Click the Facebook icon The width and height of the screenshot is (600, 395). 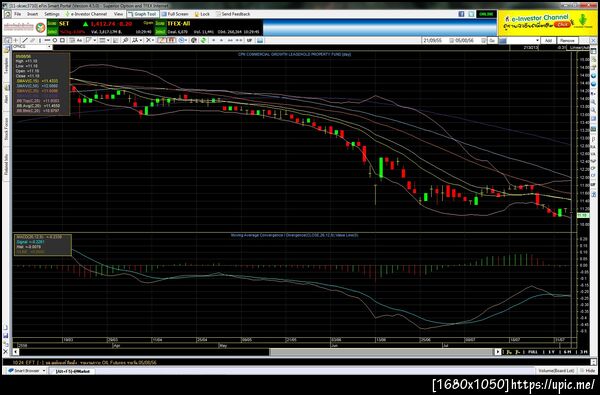click(x=461, y=14)
